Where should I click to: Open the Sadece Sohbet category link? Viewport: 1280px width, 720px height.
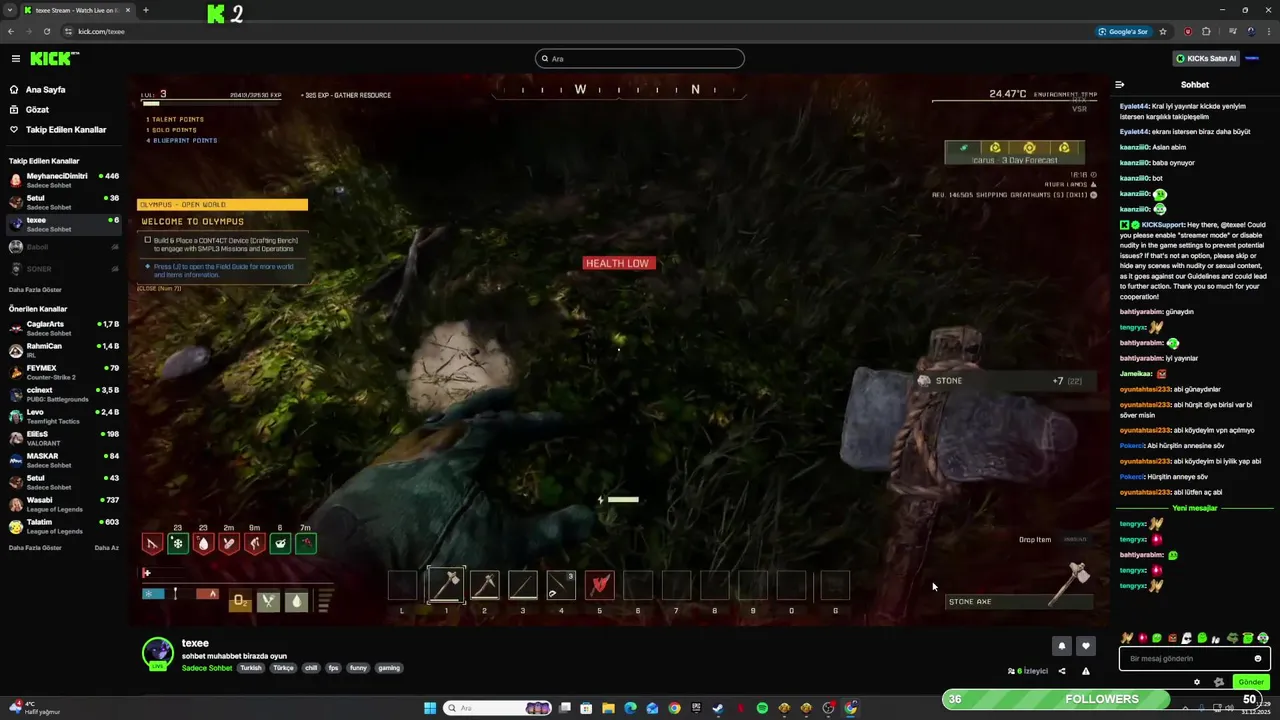pyautogui.click(x=207, y=668)
